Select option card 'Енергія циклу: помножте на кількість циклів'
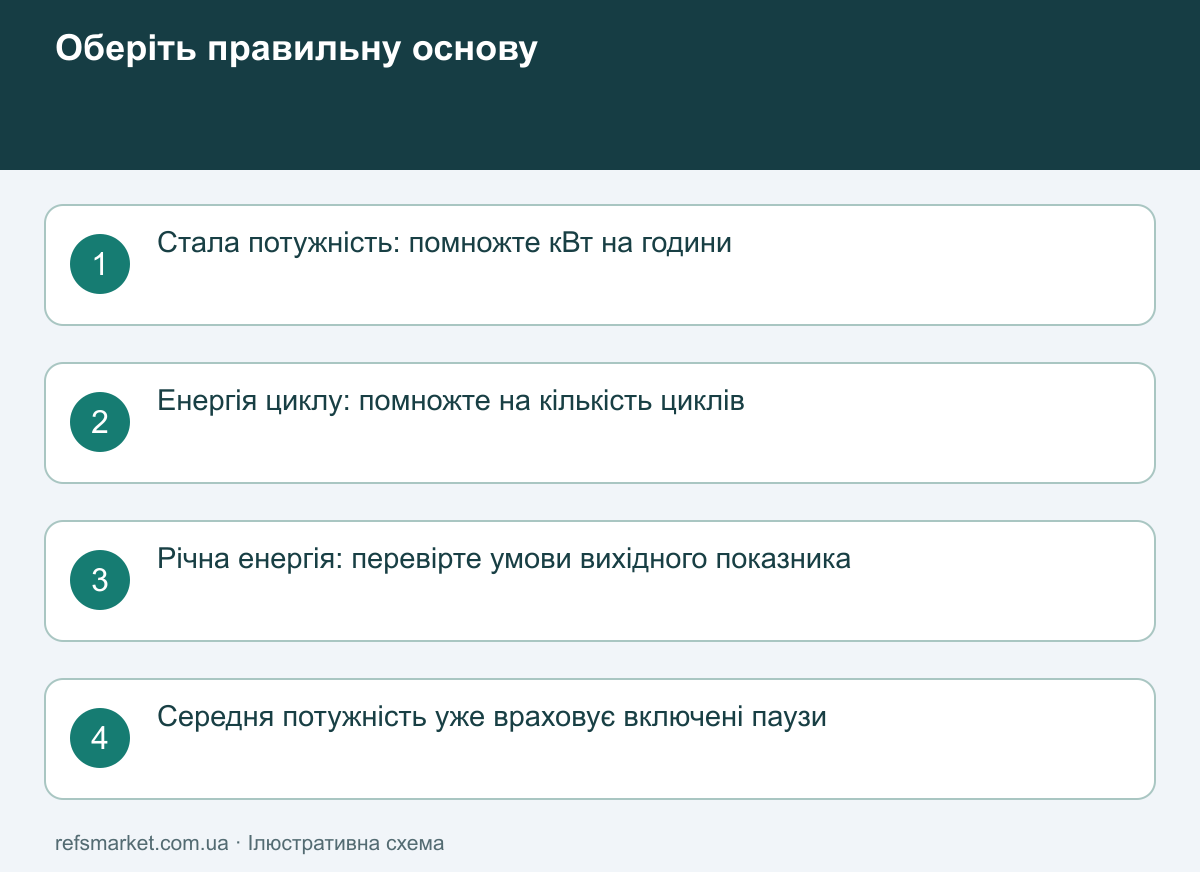Image resolution: width=1200 pixels, height=872 pixels. [600, 423]
